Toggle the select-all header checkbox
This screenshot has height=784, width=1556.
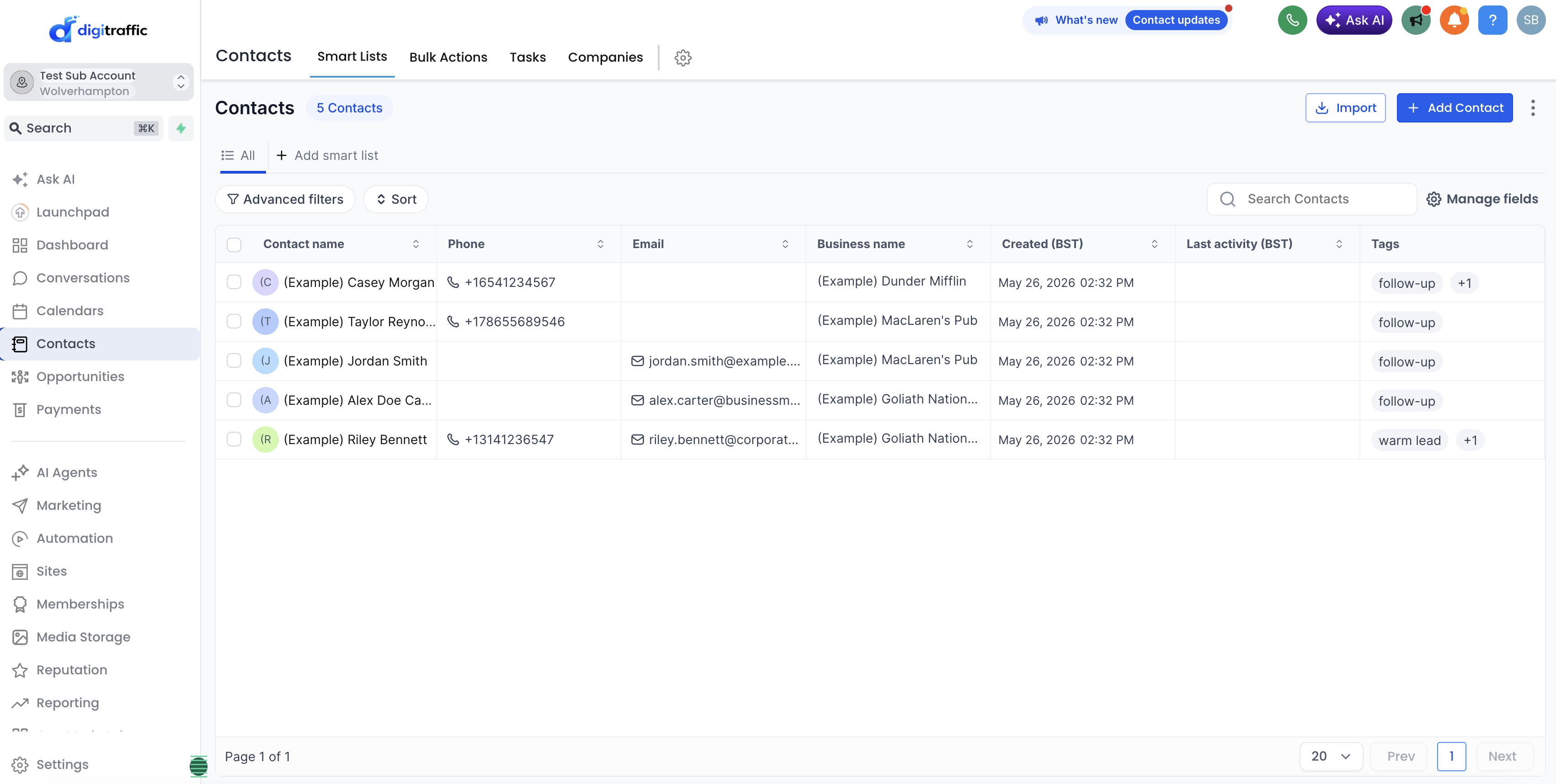click(x=234, y=244)
